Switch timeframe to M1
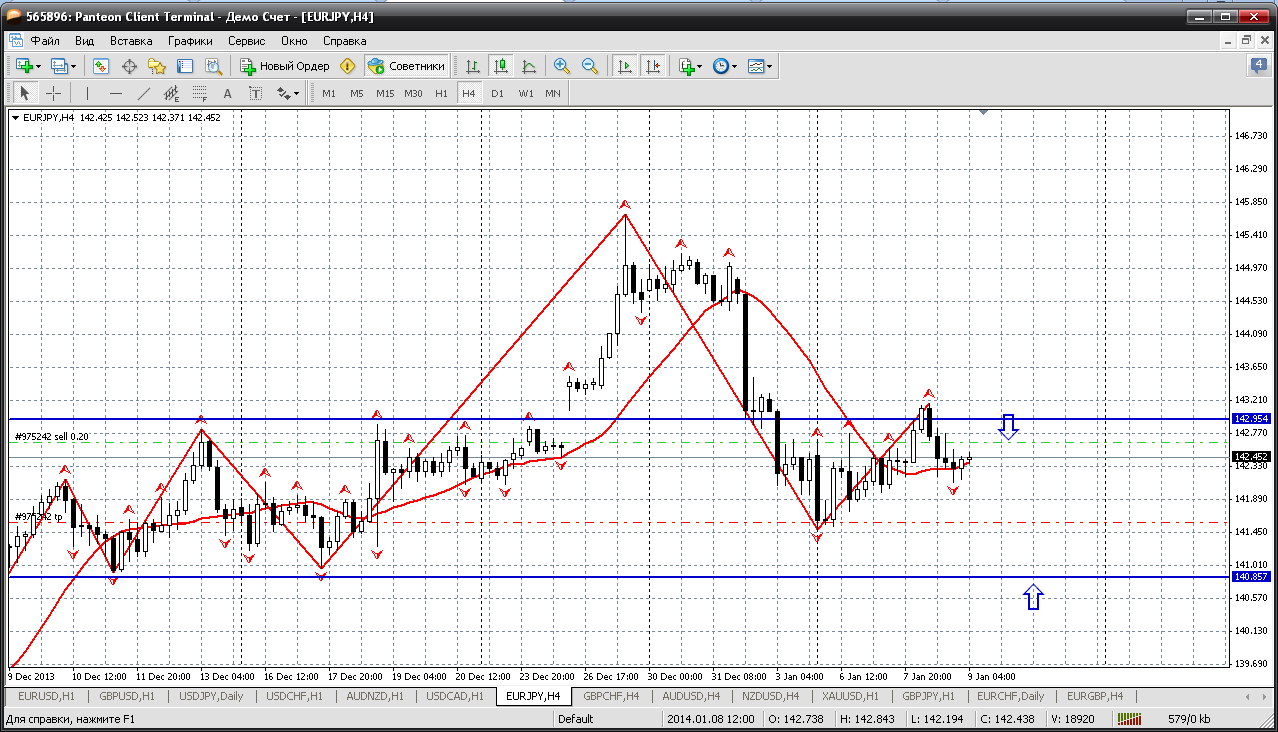1278x732 pixels. click(x=329, y=93)
